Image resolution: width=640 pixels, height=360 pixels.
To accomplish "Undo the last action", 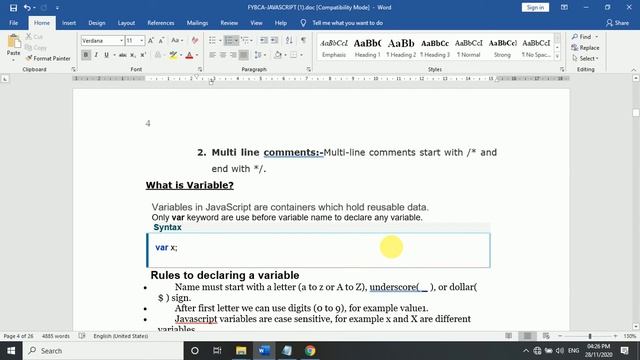I will coord(27,7).
